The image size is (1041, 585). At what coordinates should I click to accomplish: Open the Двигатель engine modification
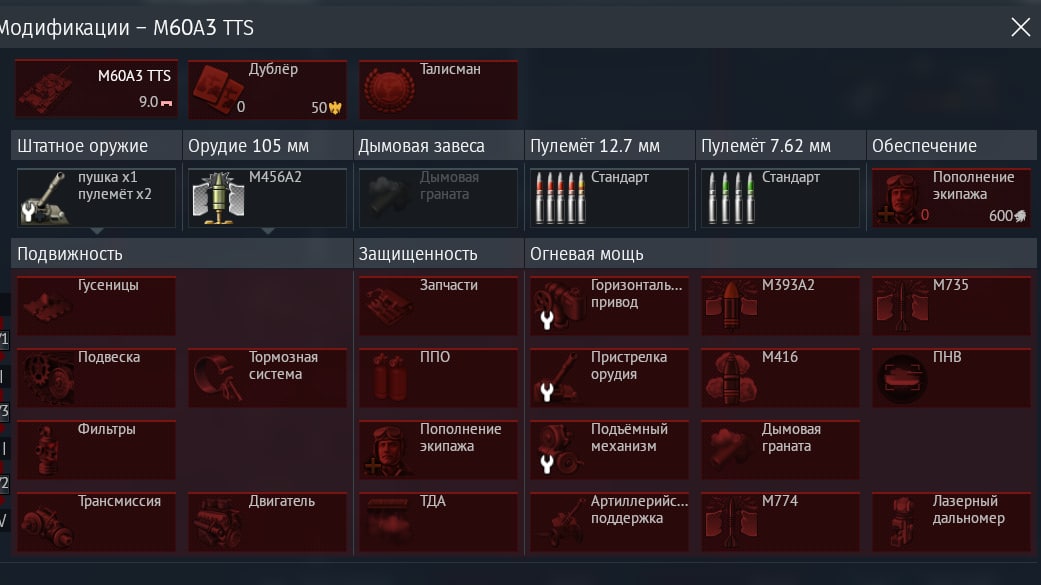coord(267,522)
